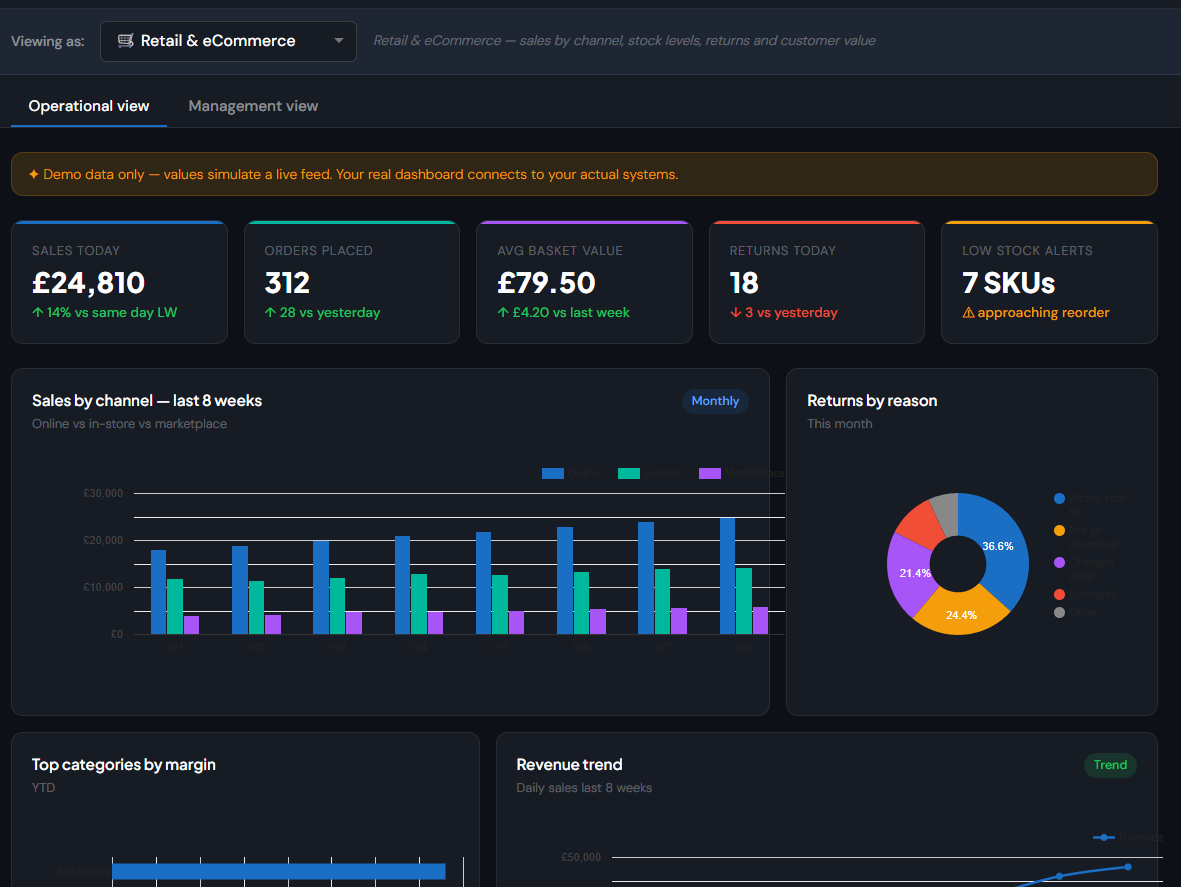Switch to the Operational view tab

coord(89,106)
